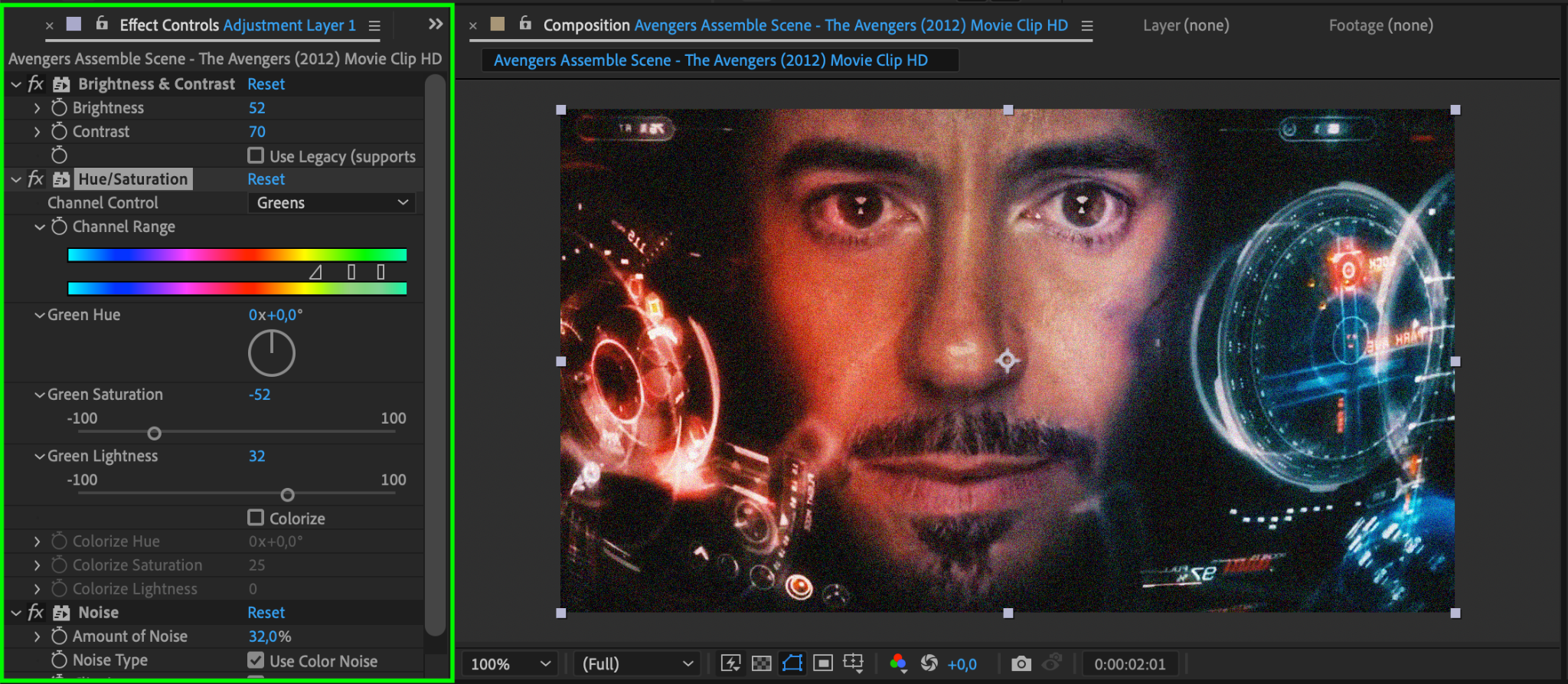The width and height of the screenshot is (1568, 684).
Task: Open Noise effect animation presets icon
Action: coord(61,613)
